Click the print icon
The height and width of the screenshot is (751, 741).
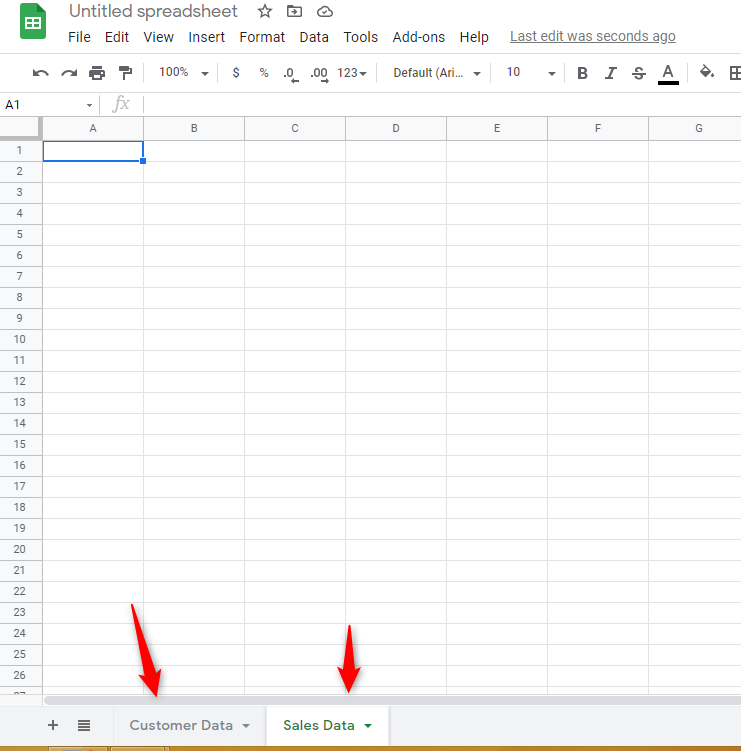tap(97, 73)
